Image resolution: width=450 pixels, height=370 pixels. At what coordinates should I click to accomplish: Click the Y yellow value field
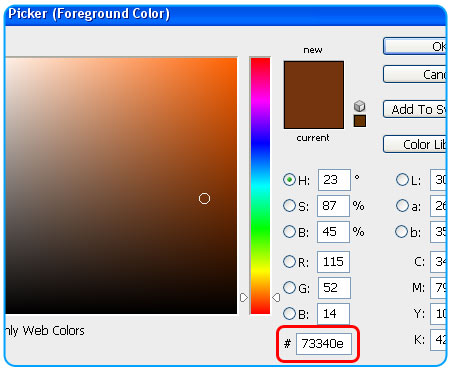click(438, 314)
